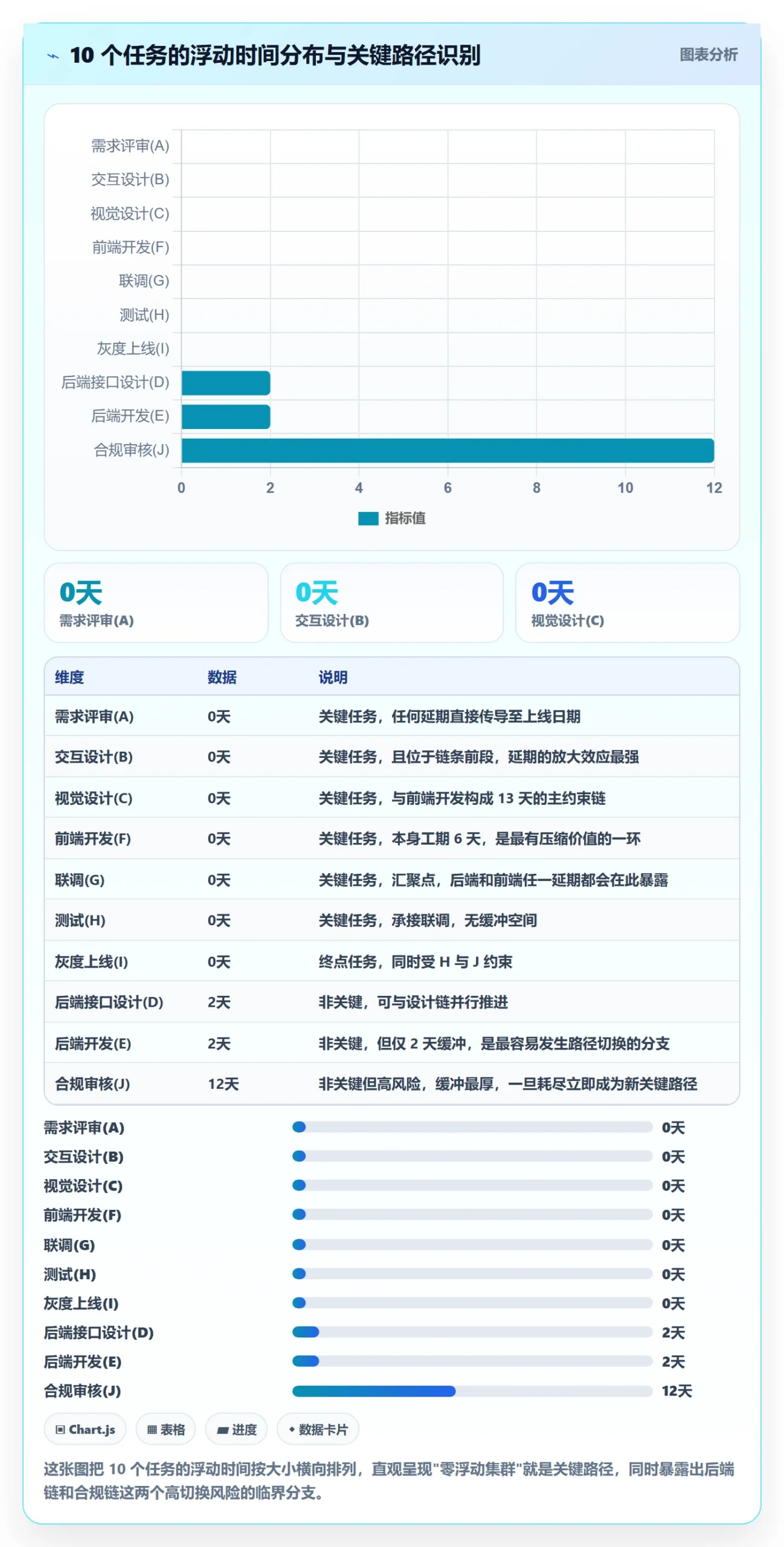Open the 视觉设计(C) 0天 data card
The image size is (784, 1547).
[627, 602]
